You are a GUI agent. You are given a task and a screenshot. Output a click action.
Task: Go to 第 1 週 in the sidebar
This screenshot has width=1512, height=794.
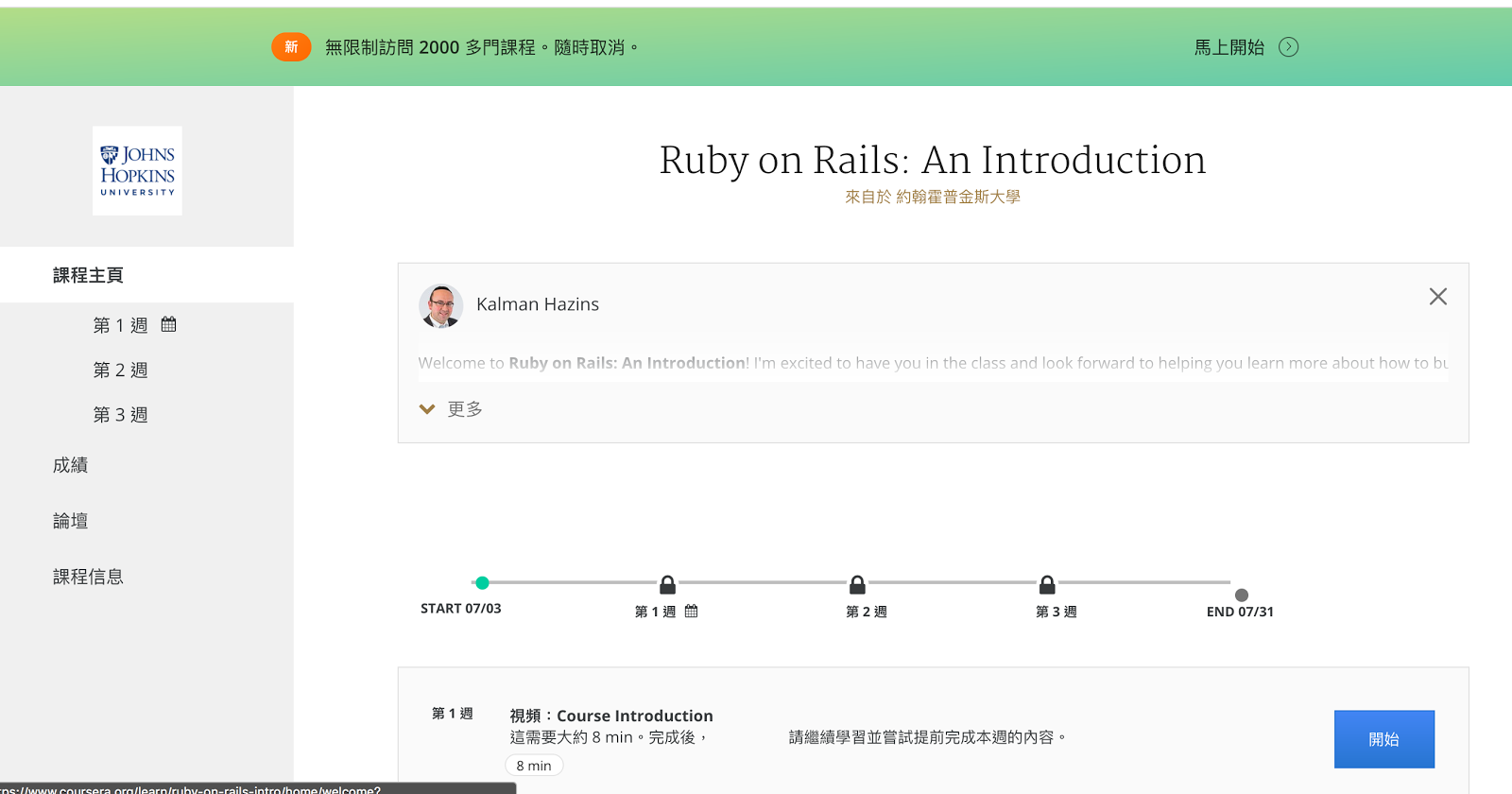click(x=121, y=325)
